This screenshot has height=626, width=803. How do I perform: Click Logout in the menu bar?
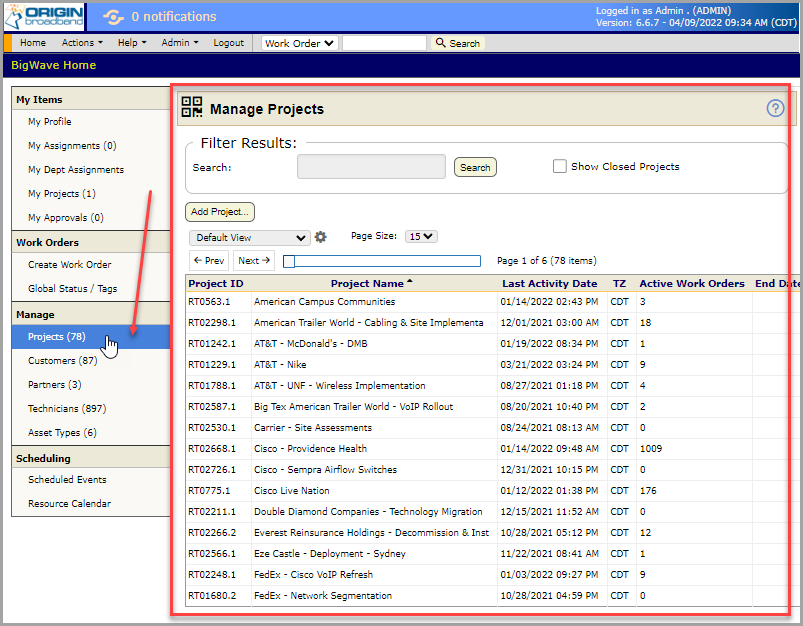coord(228,43)
